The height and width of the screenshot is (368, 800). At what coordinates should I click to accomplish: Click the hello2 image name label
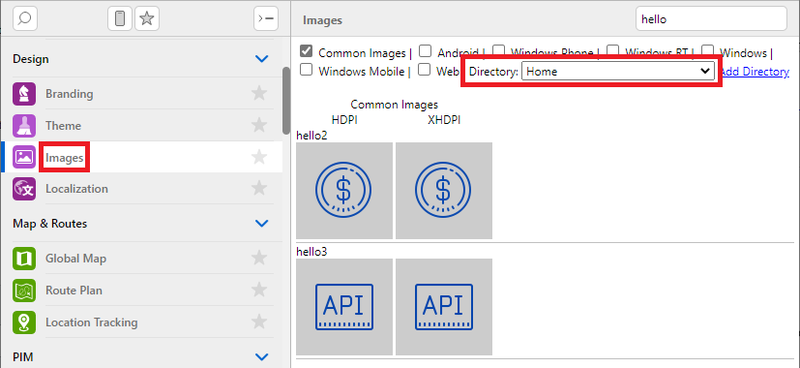[312, 136]
